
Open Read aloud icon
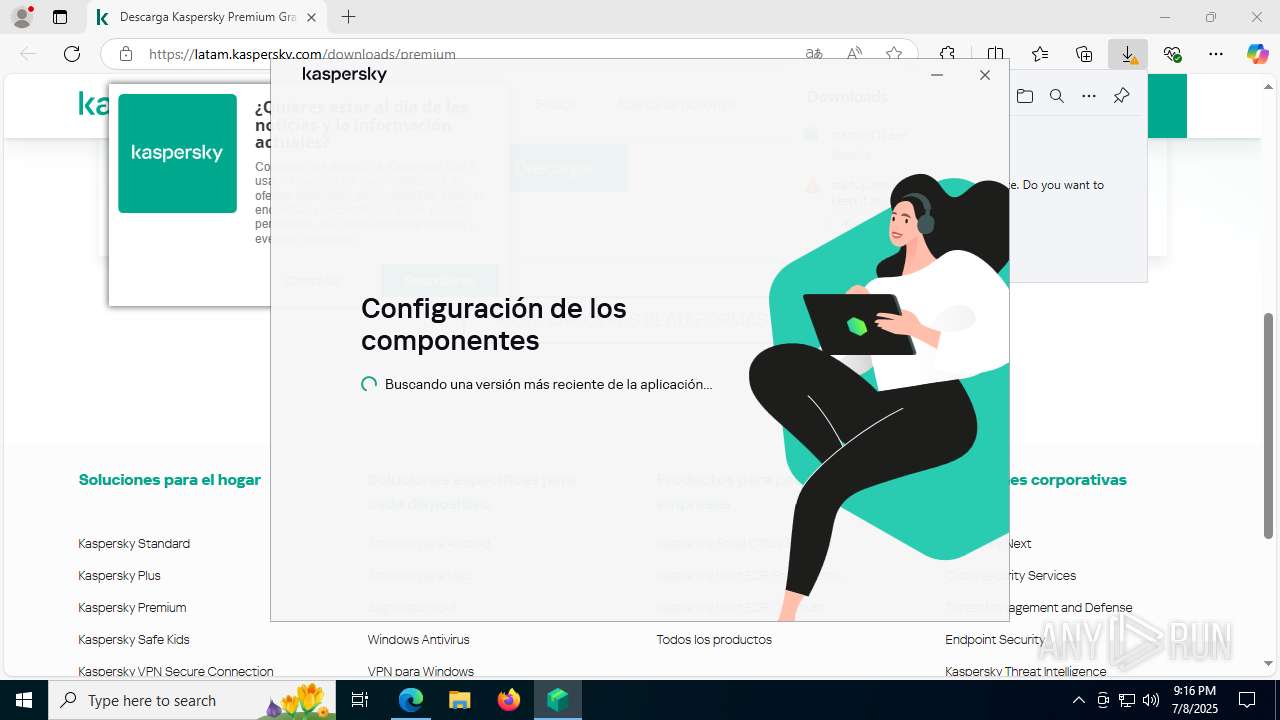855,54
